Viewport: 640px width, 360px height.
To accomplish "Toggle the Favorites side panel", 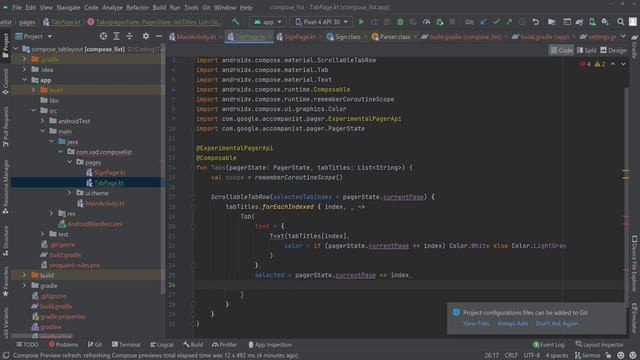I will coord(5,282).
